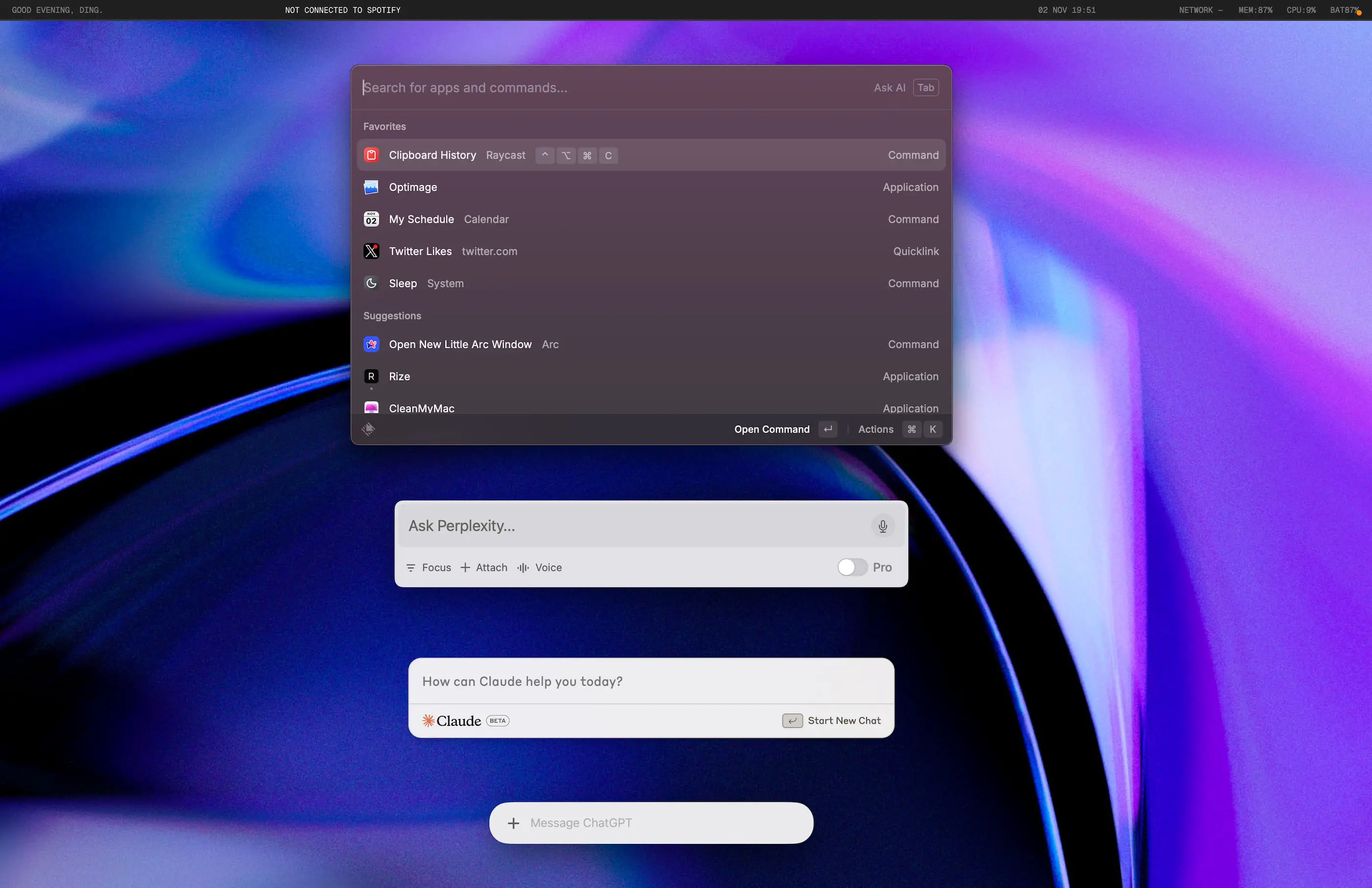Click the microphone icon in Perplexity

point(882,526)
